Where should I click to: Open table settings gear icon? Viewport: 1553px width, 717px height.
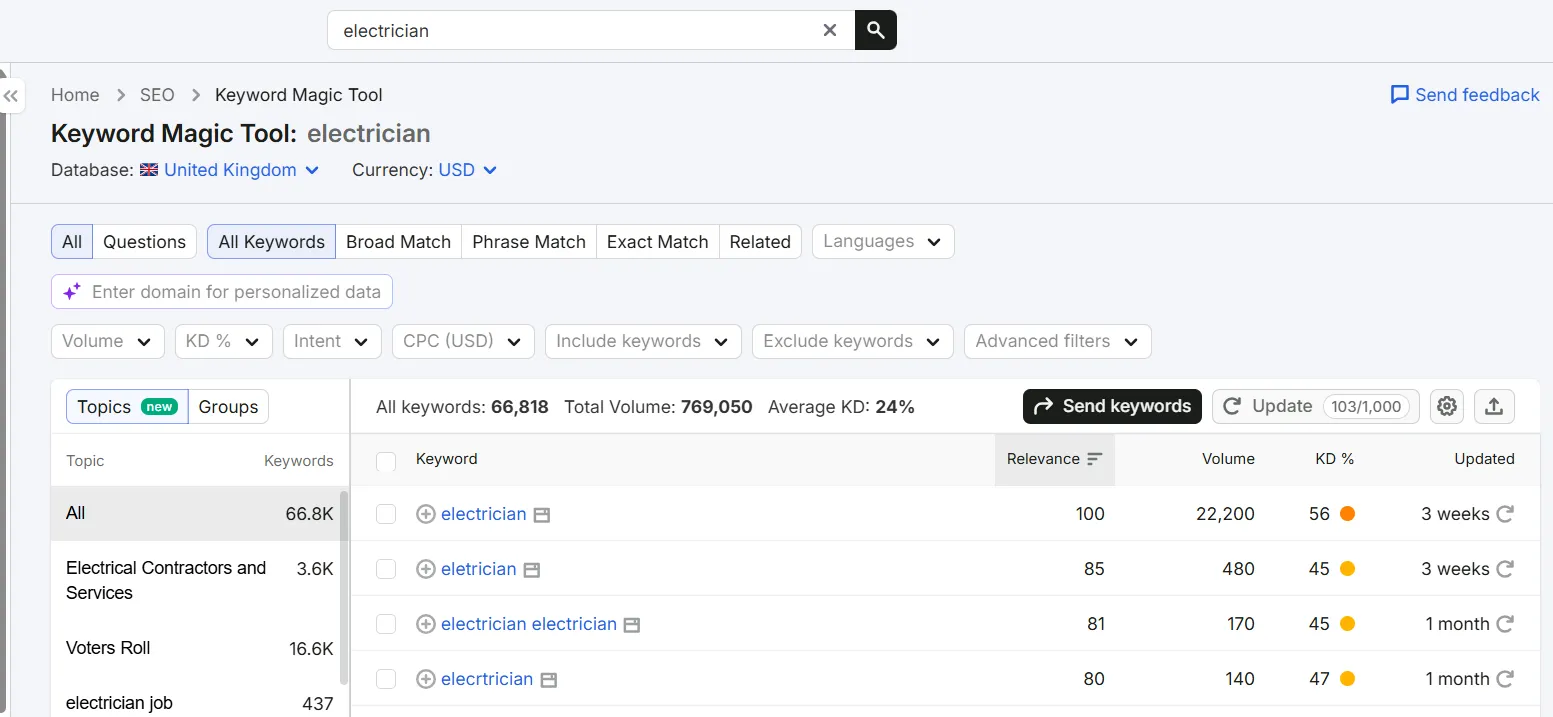[x=1447, y=406]
